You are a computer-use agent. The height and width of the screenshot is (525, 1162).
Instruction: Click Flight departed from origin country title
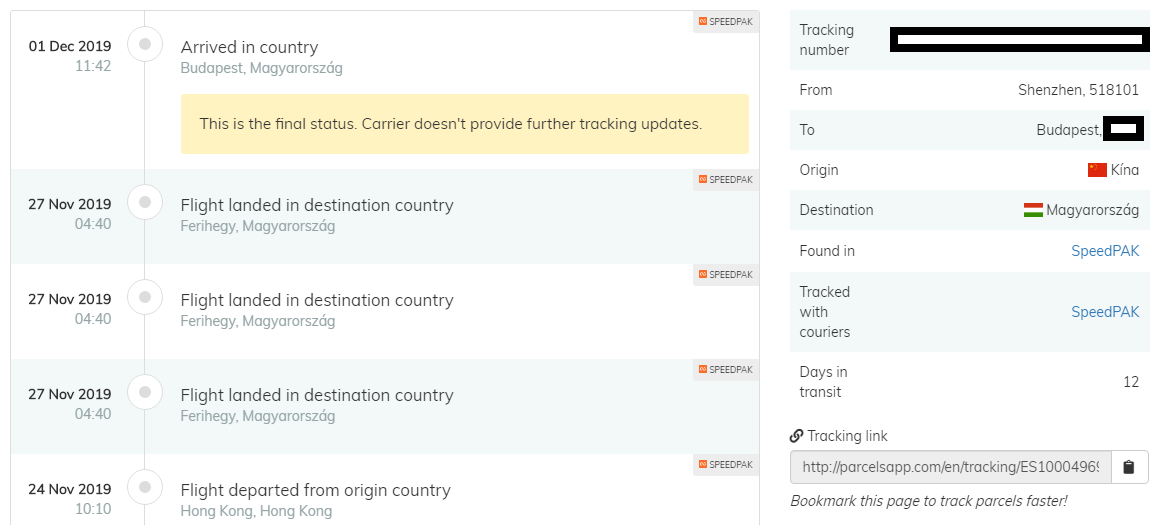[315, 490]
